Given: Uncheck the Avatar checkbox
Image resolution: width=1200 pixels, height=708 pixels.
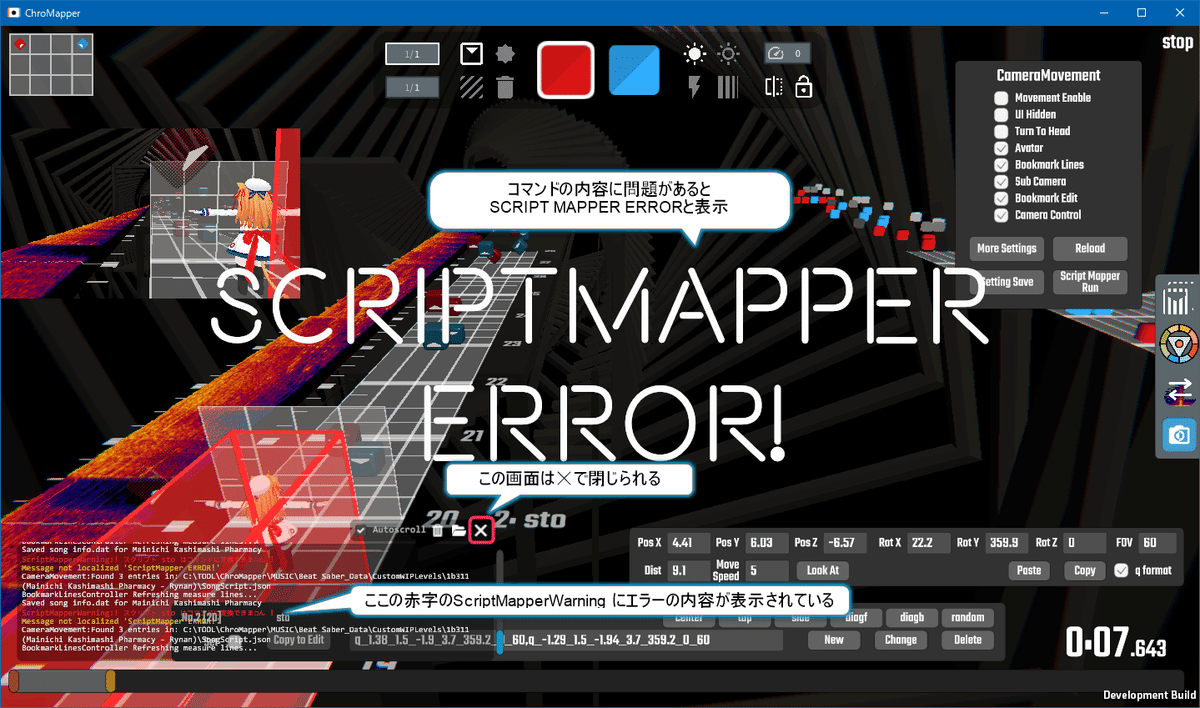Looking at the screenshot, I should pos(1001,148).
